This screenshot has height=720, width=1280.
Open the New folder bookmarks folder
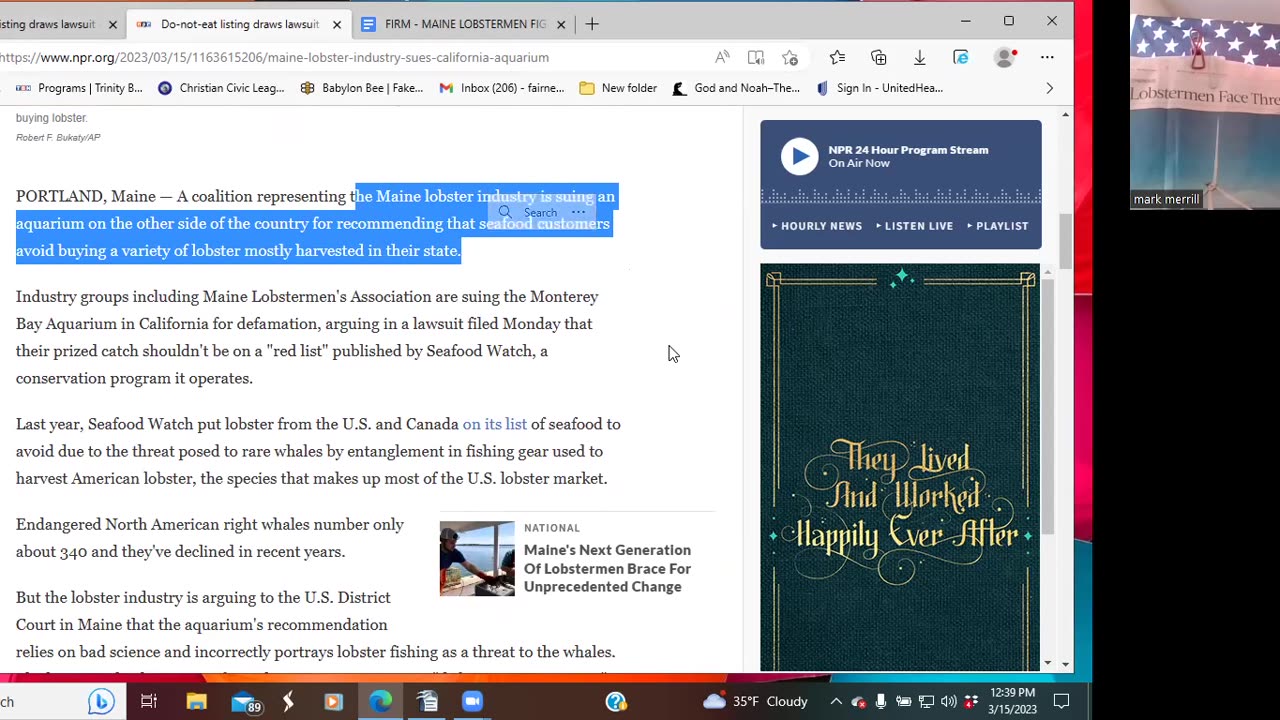(x=618, y=88)
